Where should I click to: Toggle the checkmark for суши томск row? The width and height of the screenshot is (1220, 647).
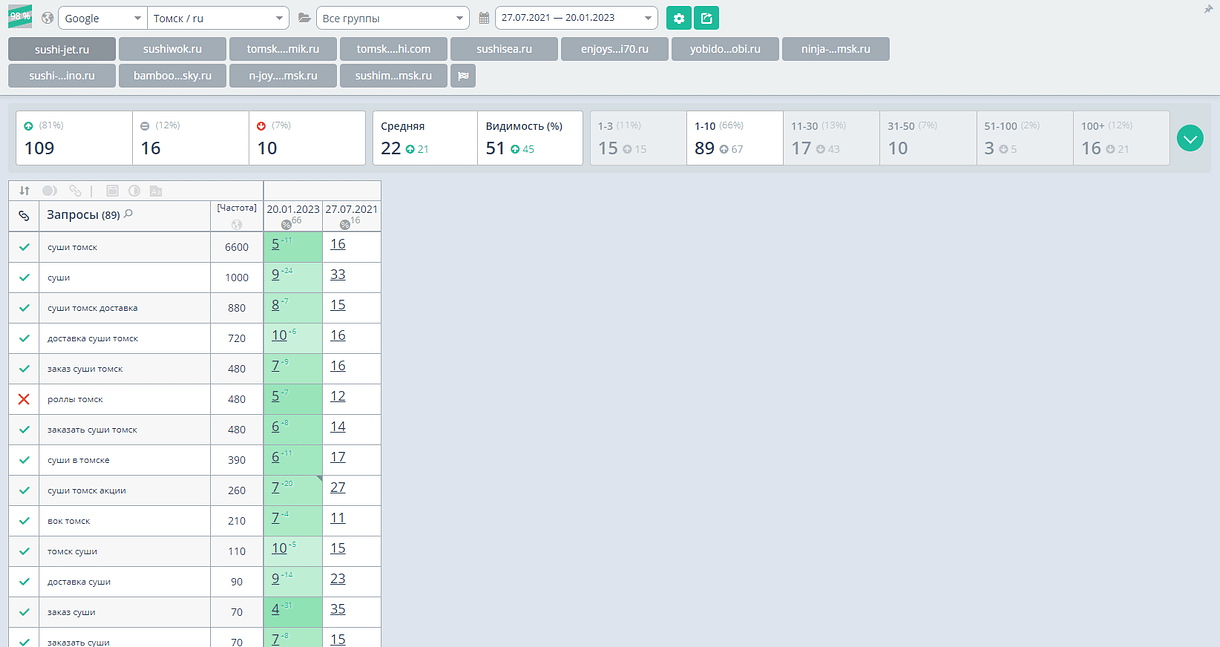click(25, 247)
